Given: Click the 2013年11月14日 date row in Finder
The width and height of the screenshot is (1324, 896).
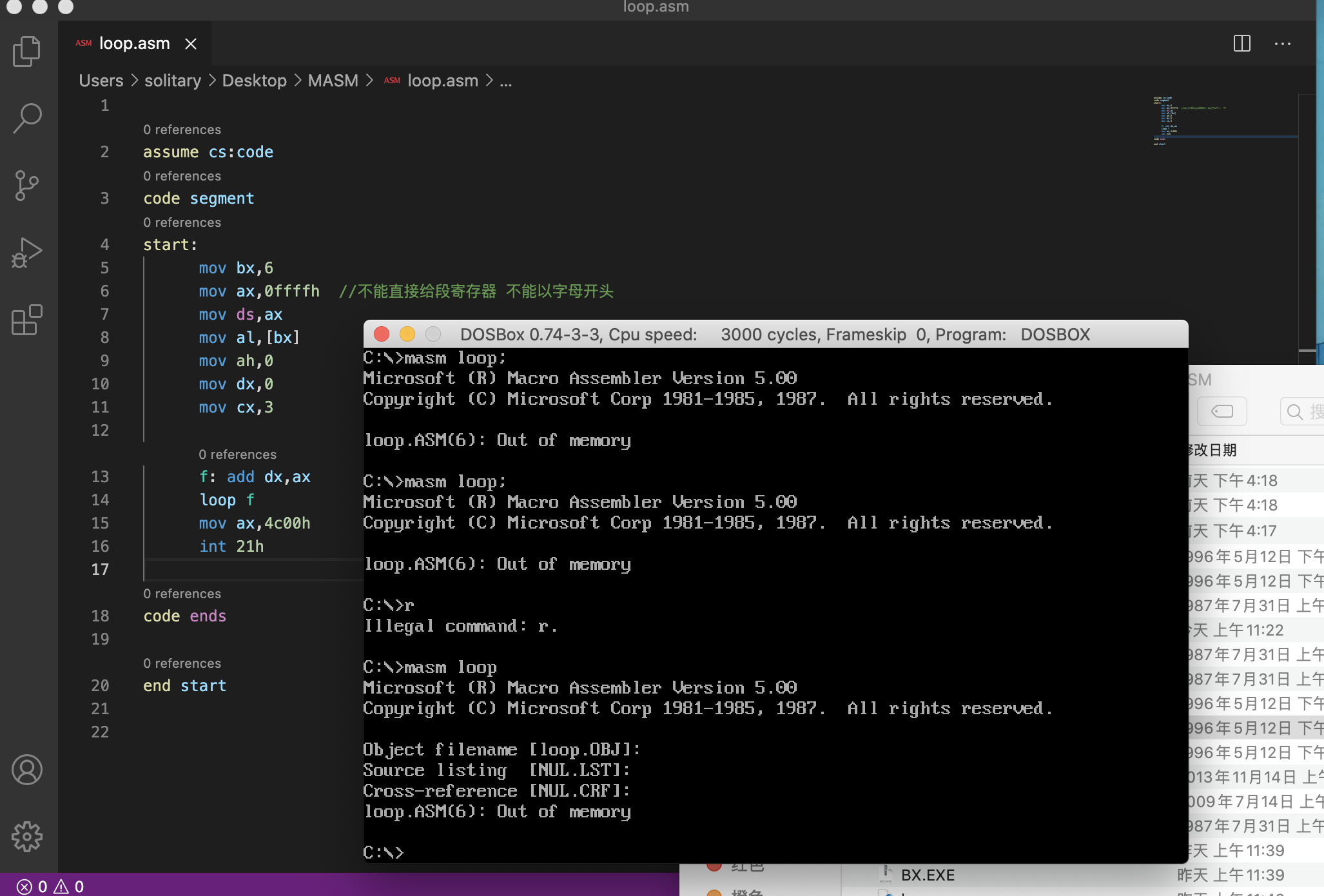Looking at the screenshot, I should point(1256,777).
